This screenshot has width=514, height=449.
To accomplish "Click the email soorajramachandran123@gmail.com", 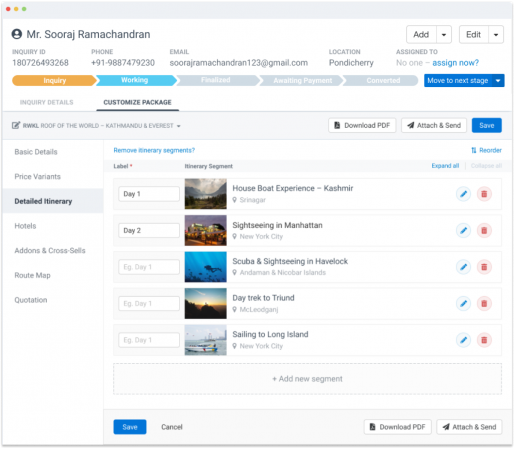I will point(239,63).
